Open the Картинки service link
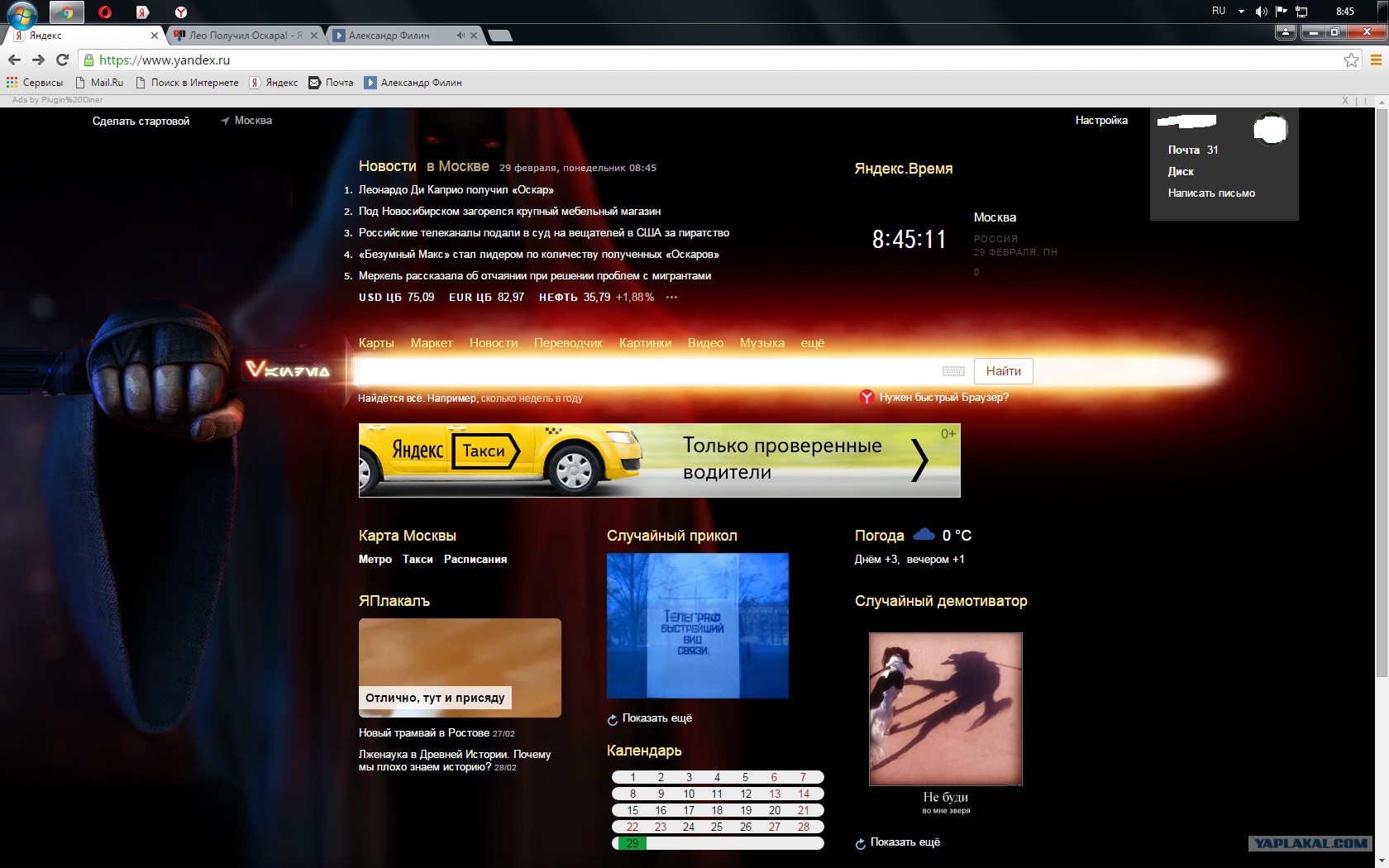 (x=645, y=343)
